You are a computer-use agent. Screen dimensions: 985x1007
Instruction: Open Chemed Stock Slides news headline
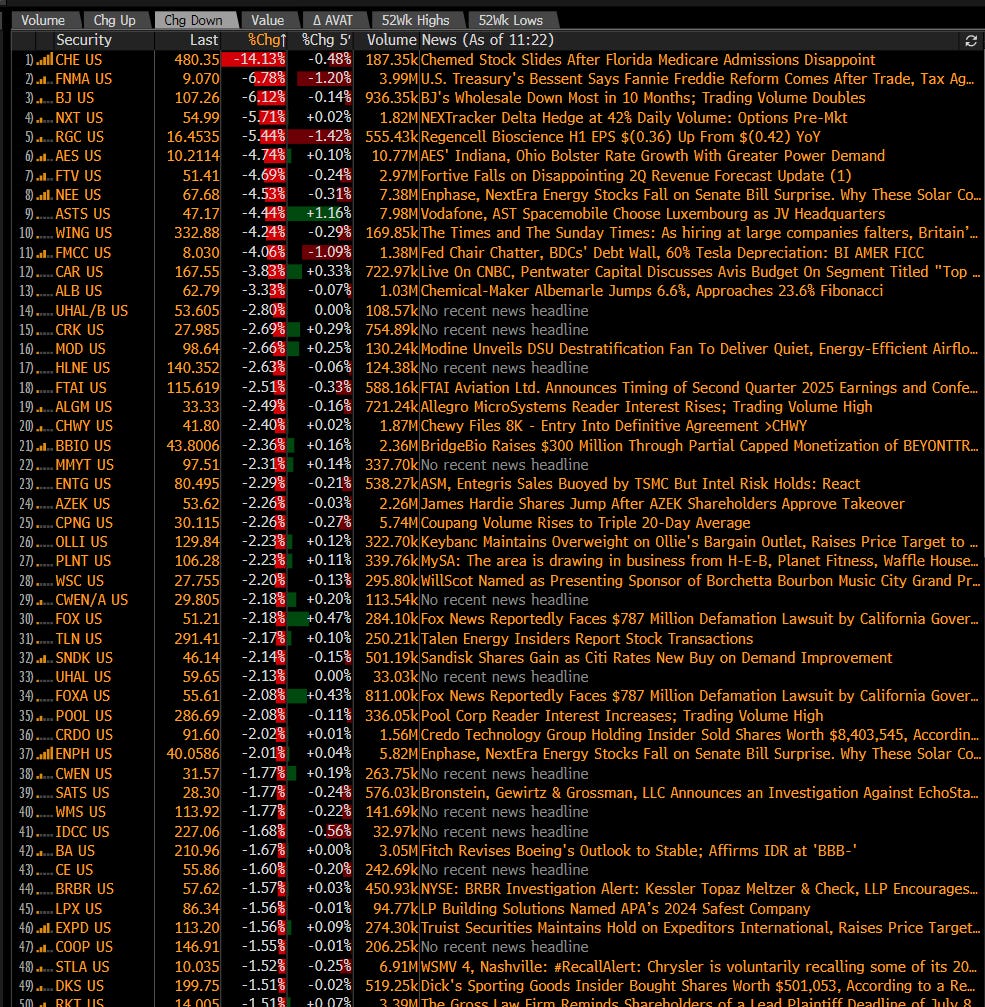pyautogui.click(x=647, y=60)
